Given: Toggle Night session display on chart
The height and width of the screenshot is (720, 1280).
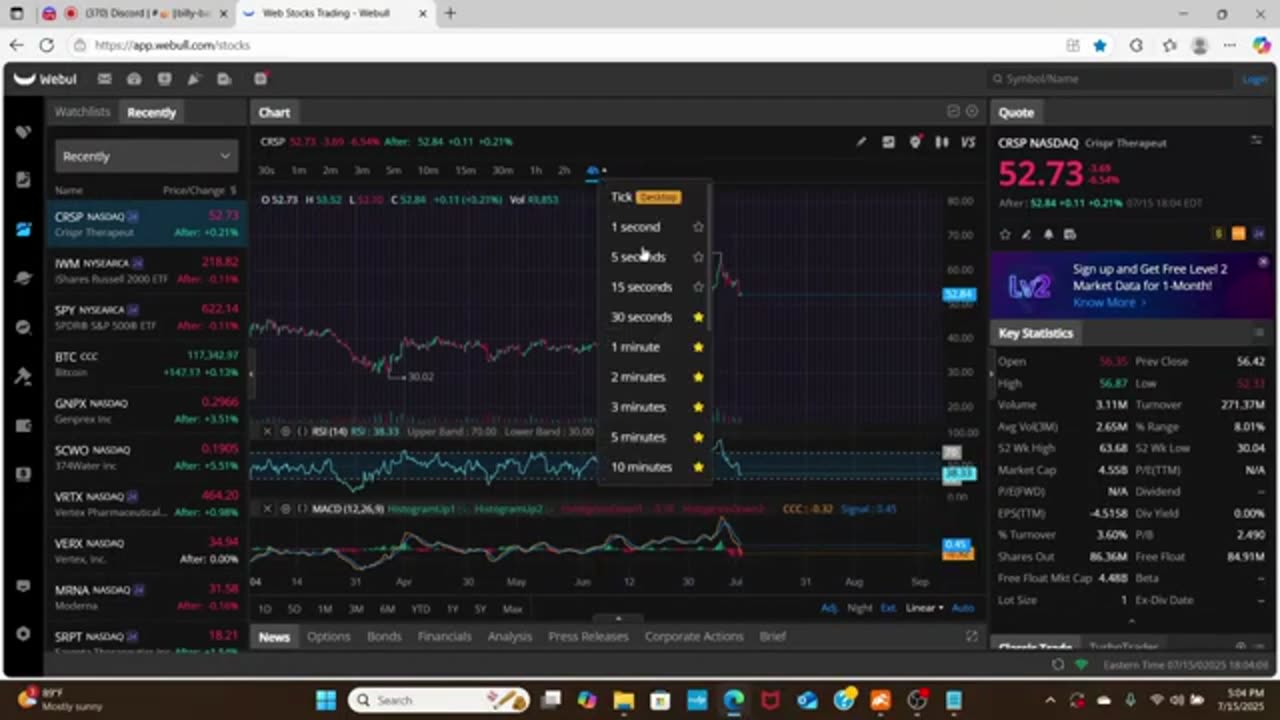Looking at the screenshot, I should click(x=859, y=608).
